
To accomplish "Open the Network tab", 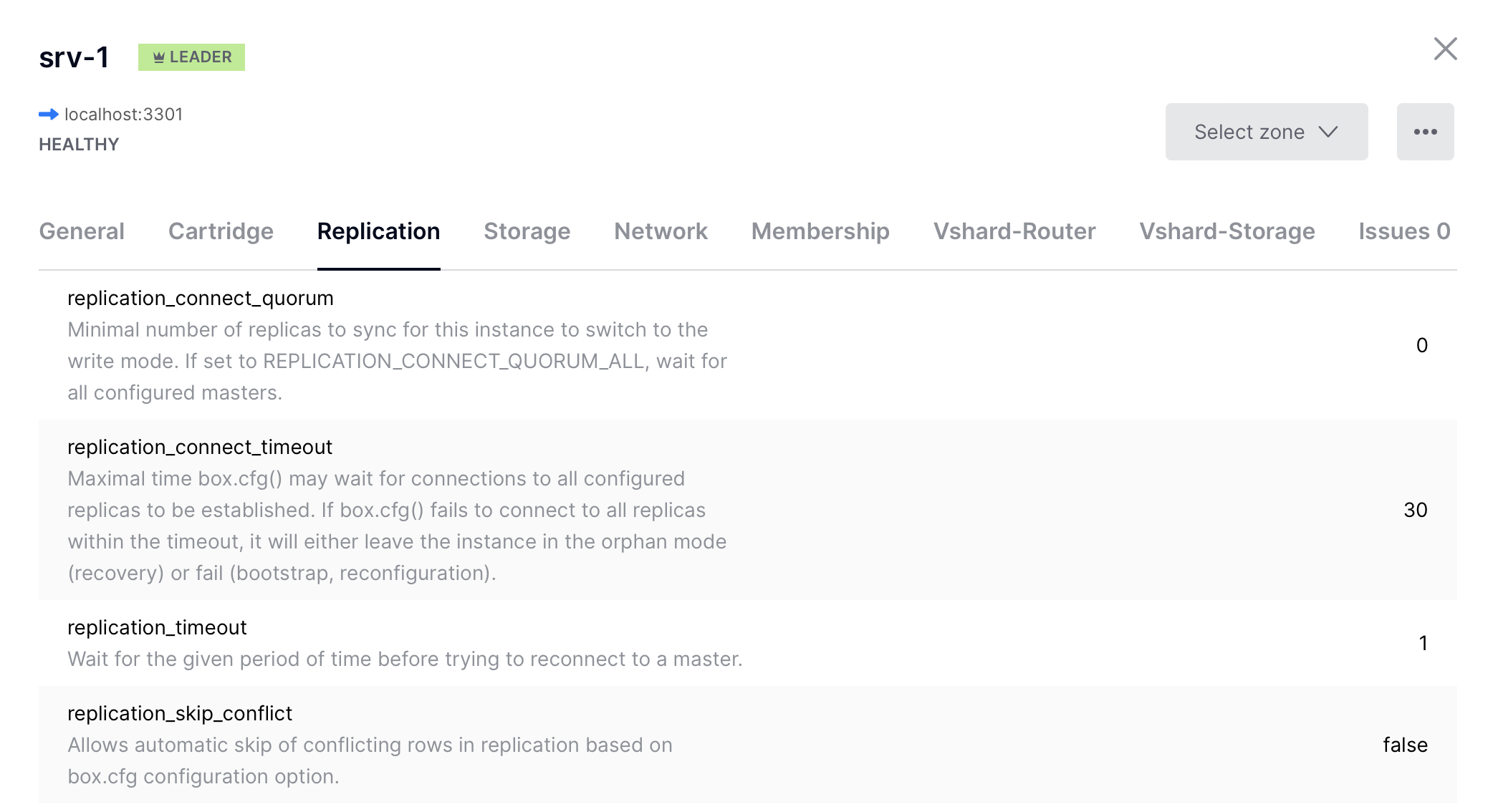I will point(661,231).
